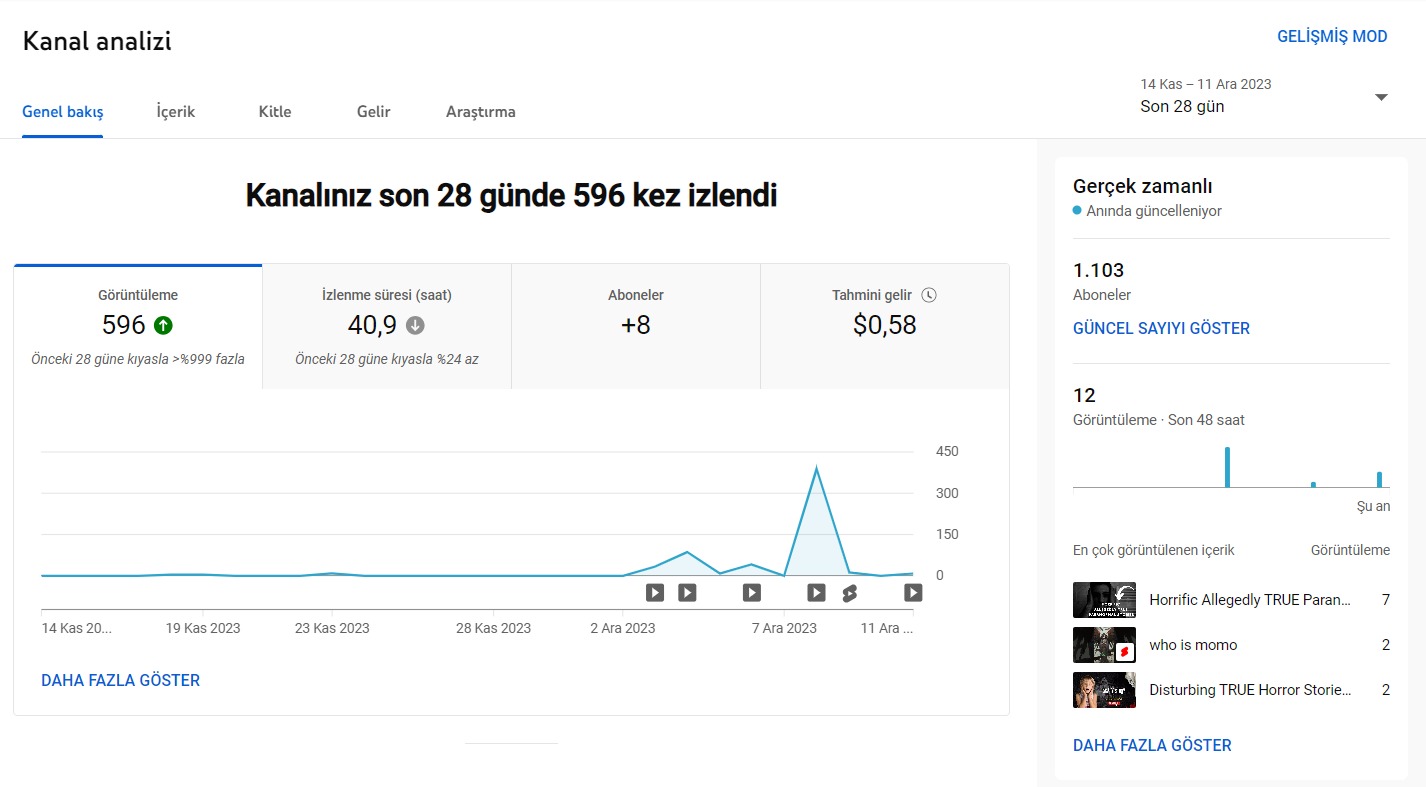
Task: Click the Shorts marker icon on the timeline
Action: 849,593
